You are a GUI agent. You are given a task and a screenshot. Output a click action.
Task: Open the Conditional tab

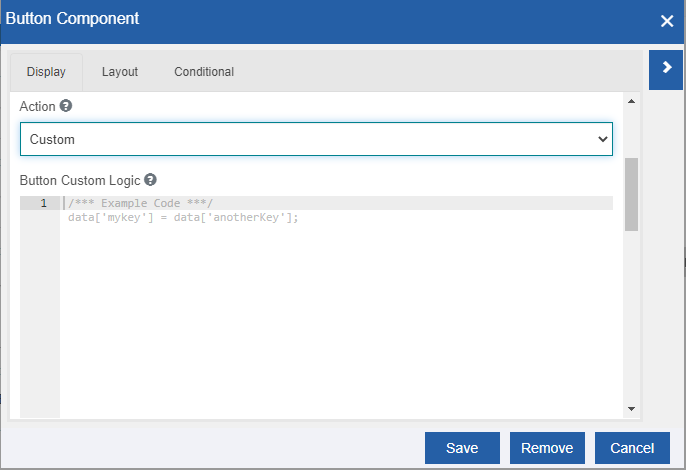(204, 72)
